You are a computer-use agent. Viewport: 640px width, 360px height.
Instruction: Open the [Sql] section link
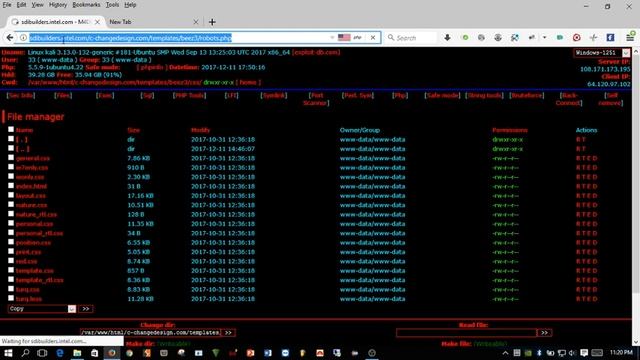[147, 96]
